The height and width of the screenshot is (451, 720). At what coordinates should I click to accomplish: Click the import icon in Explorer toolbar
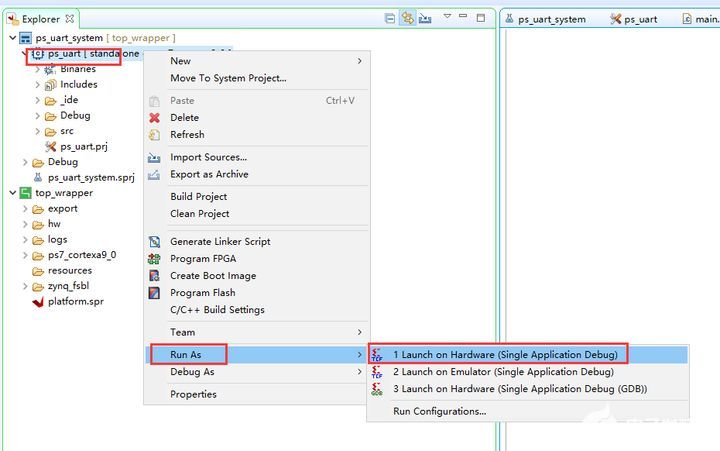pos(425,19)
